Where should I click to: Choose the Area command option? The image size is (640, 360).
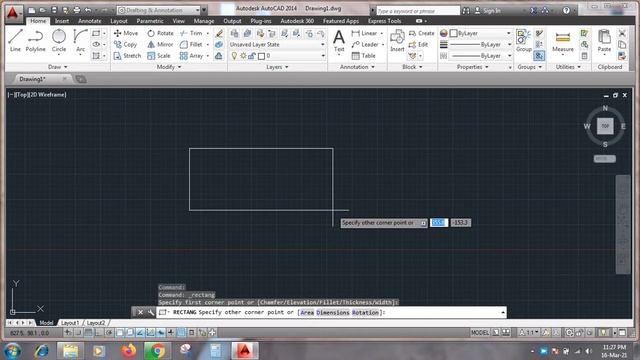point(307,312)
